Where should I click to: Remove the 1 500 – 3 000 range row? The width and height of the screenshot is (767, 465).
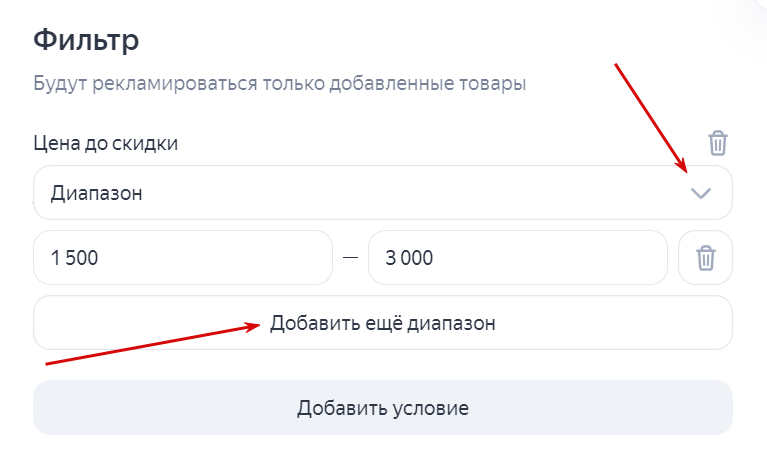(x=705, y=258)
